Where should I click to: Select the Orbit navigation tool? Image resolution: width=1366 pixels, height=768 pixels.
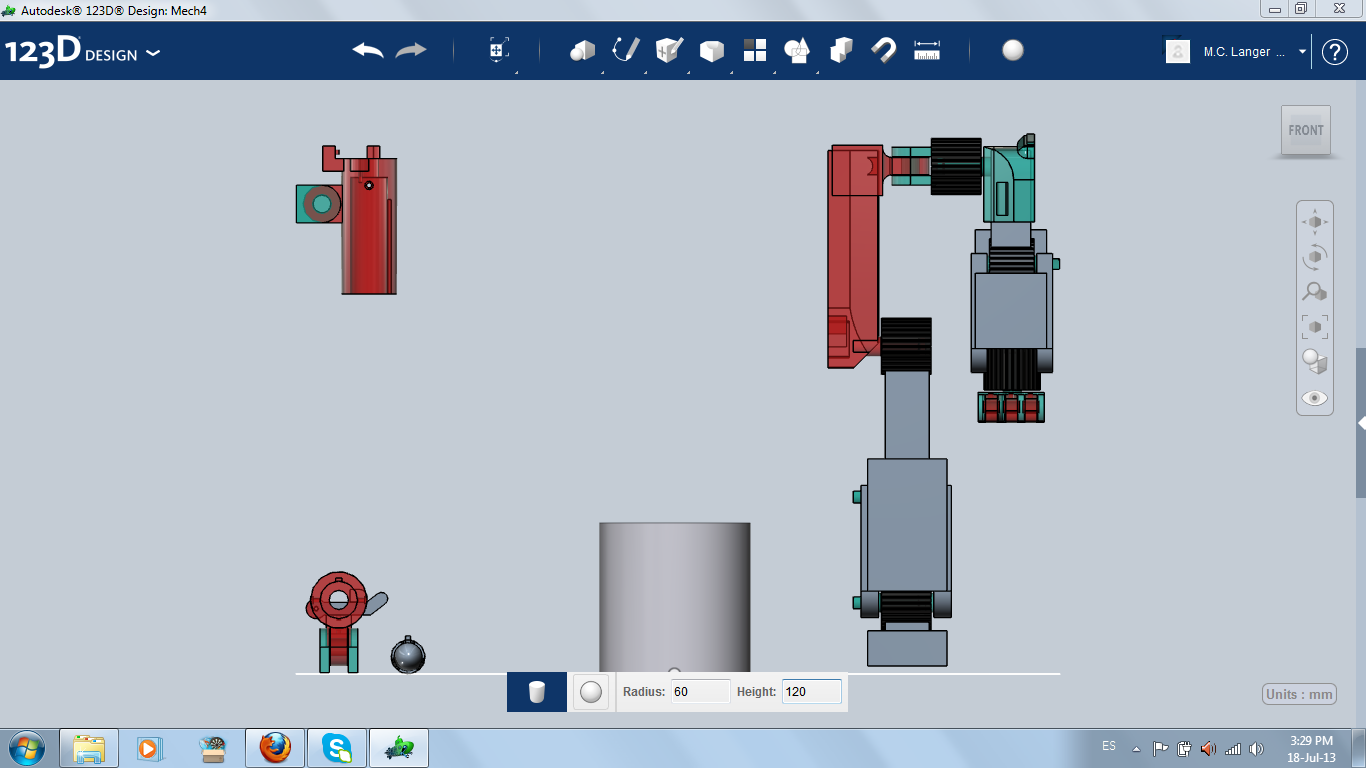(1315, 257)
